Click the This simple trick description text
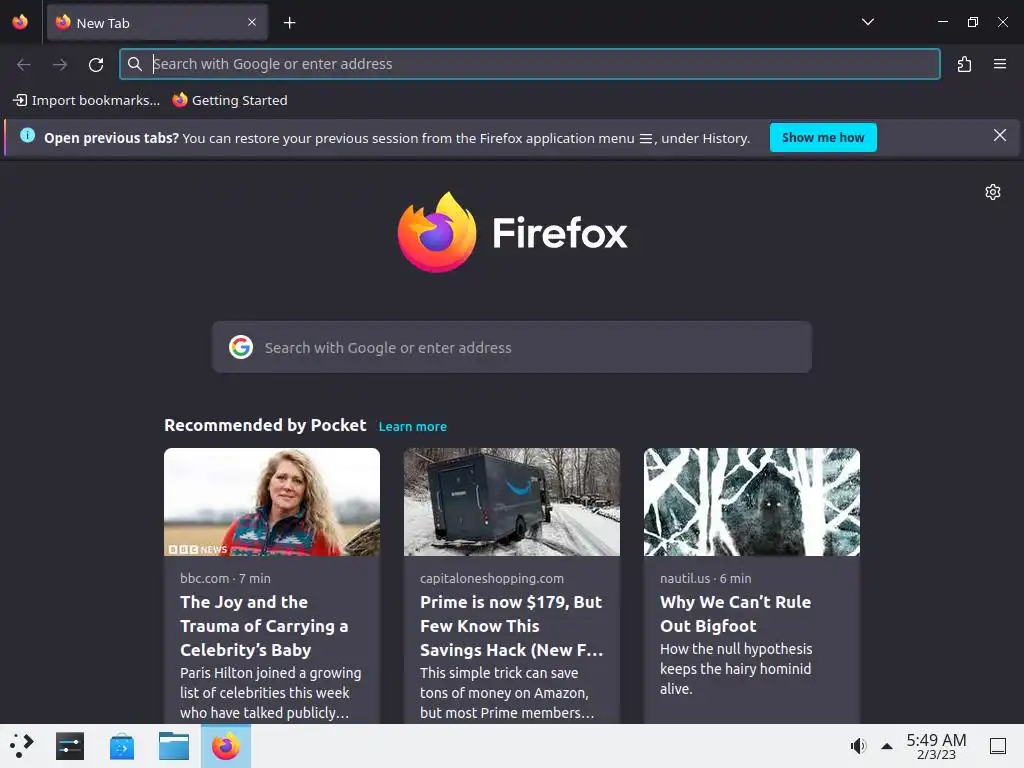1024x768 pixels. tap(507, 692)
